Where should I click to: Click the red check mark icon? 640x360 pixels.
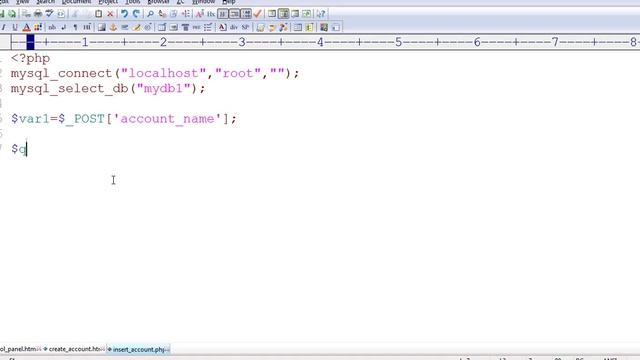click(x=257, y=14)
